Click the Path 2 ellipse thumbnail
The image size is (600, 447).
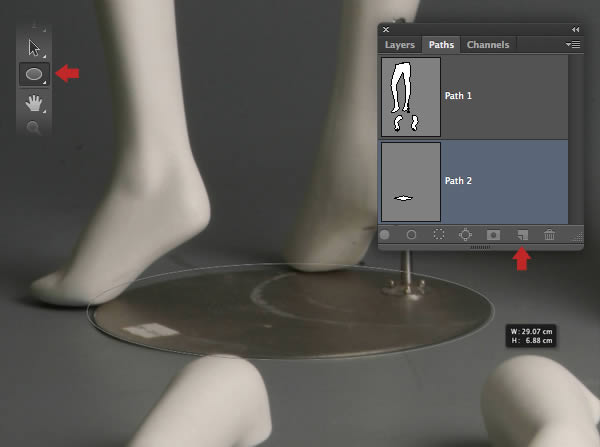tap(411, 182)
